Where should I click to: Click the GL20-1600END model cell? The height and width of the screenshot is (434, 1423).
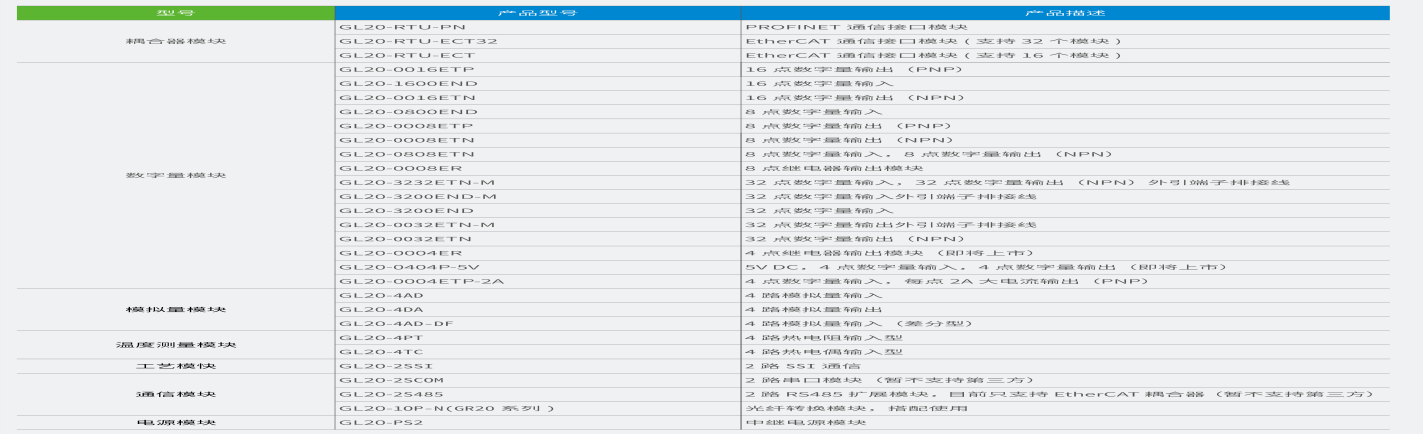pyautogui.click(x=537, y=83)
